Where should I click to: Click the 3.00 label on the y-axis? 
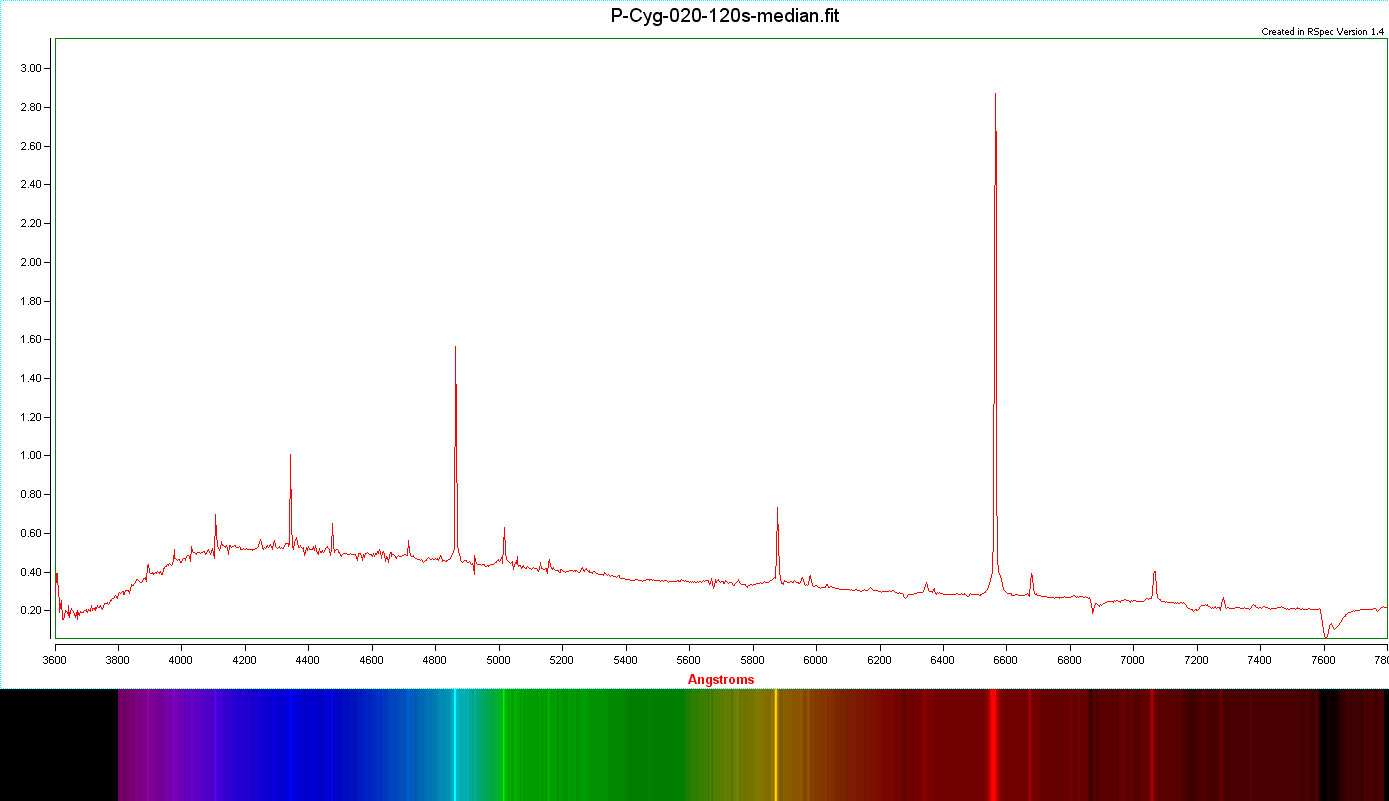click(x=35, y=68)
